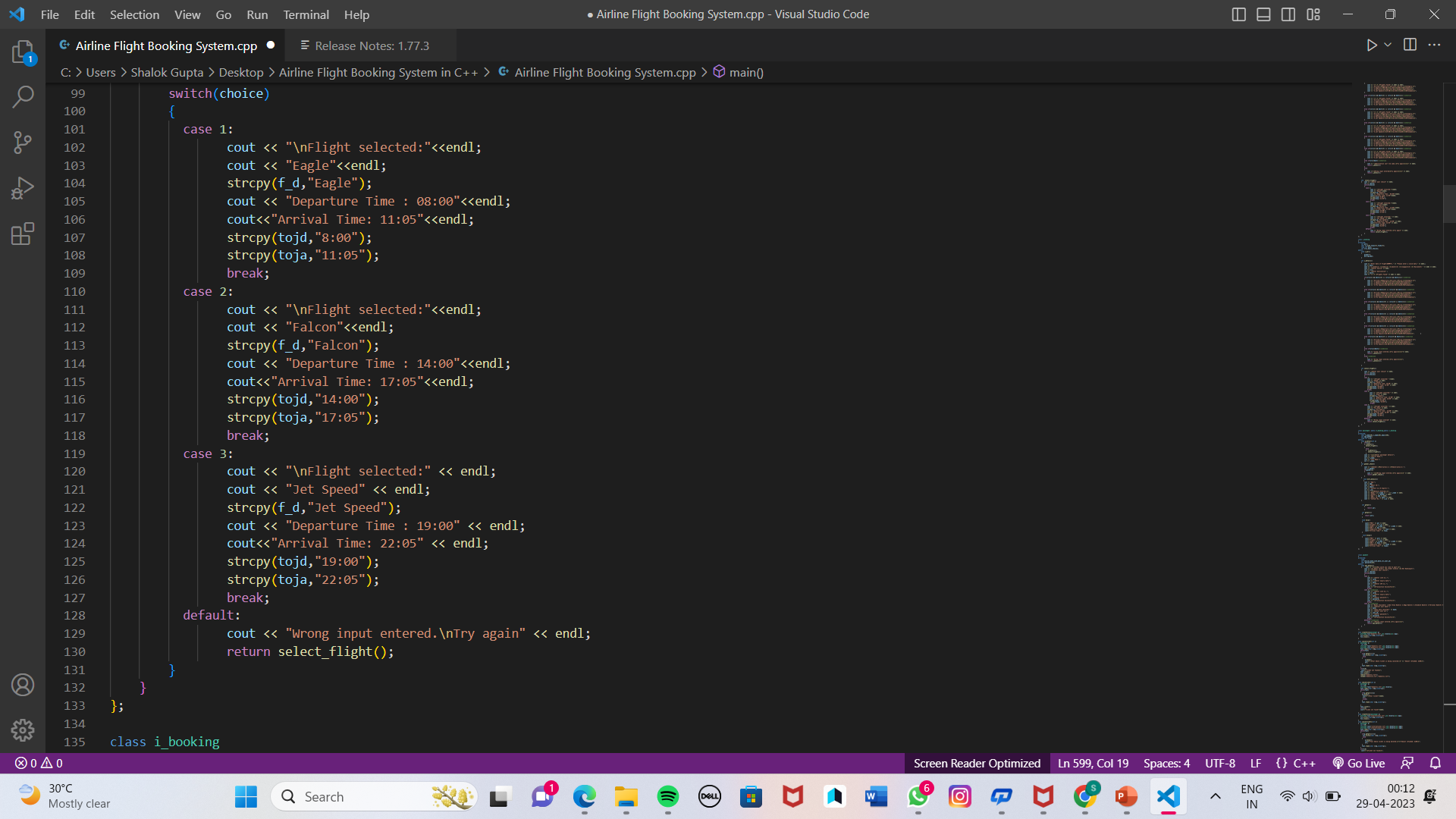1456x819 pixels.
Task: Open notifications bell in status bar
Action: click(1435, 763)
